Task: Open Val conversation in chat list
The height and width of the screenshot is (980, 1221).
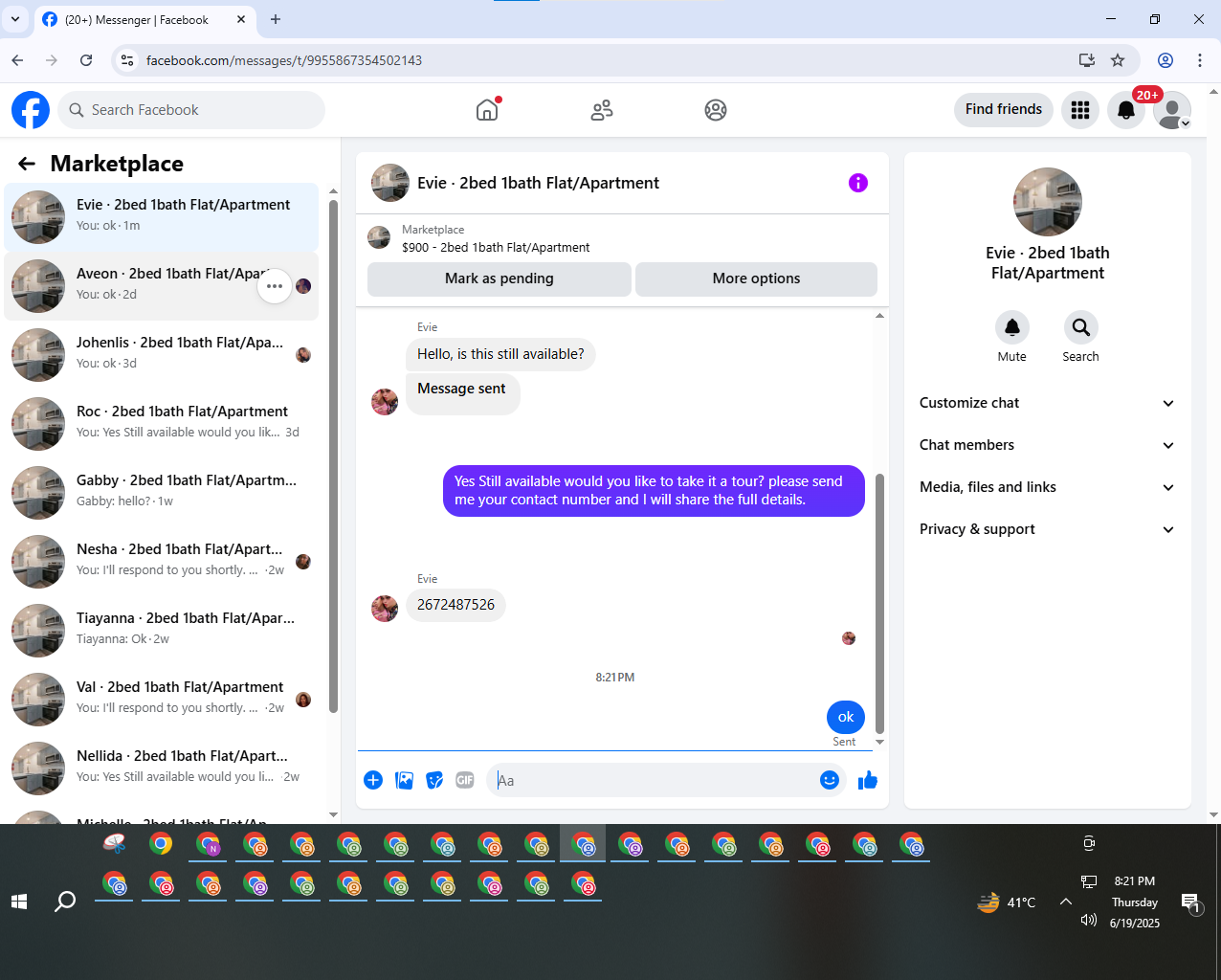Action: coord(162,700)
